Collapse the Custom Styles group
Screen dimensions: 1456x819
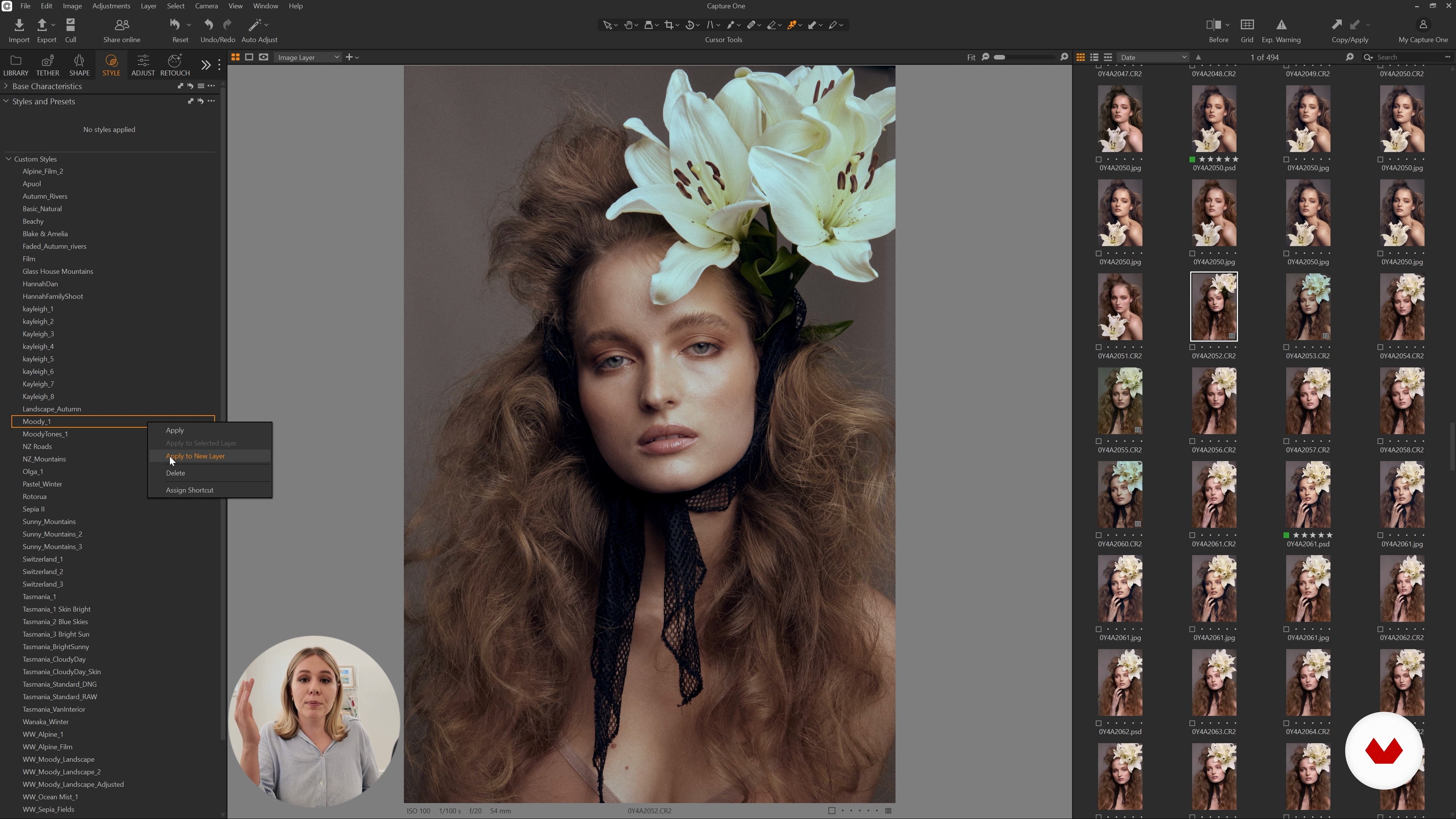pos(8,159)
